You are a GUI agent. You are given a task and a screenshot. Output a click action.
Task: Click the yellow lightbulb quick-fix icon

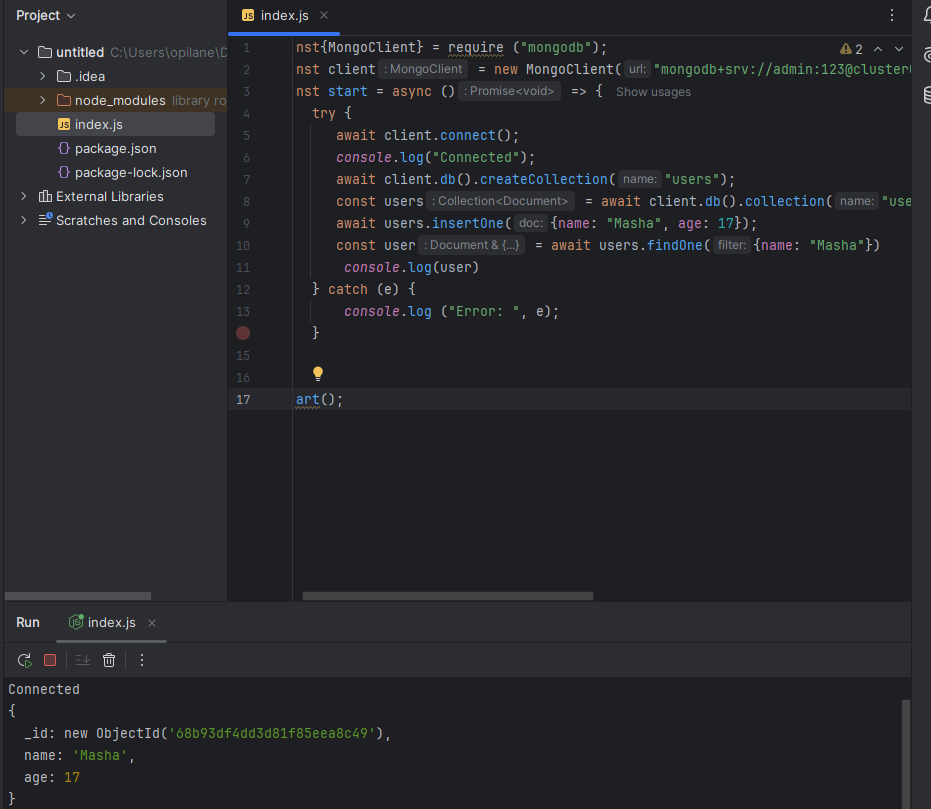(318, 374)
